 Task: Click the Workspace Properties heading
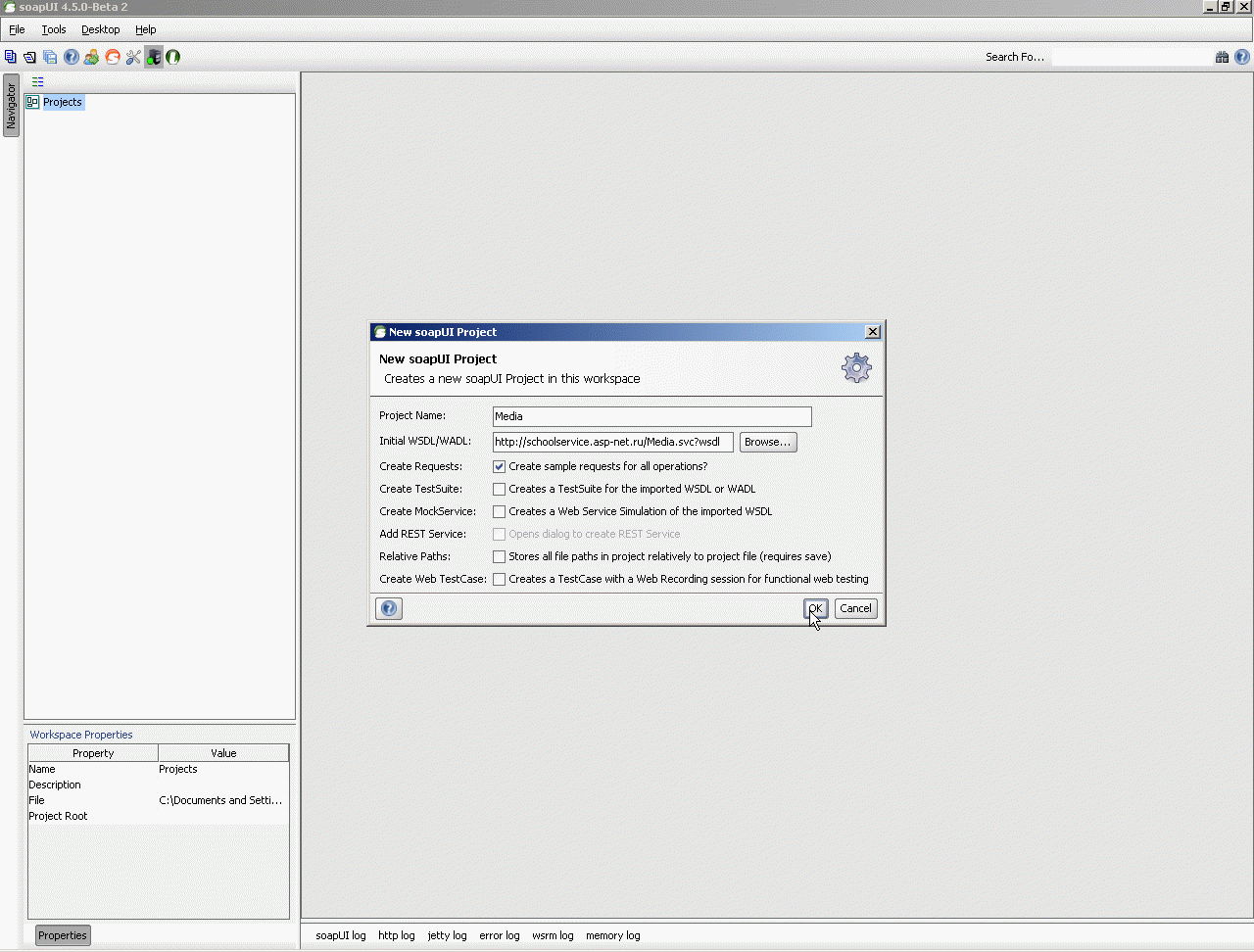(81, 735)
